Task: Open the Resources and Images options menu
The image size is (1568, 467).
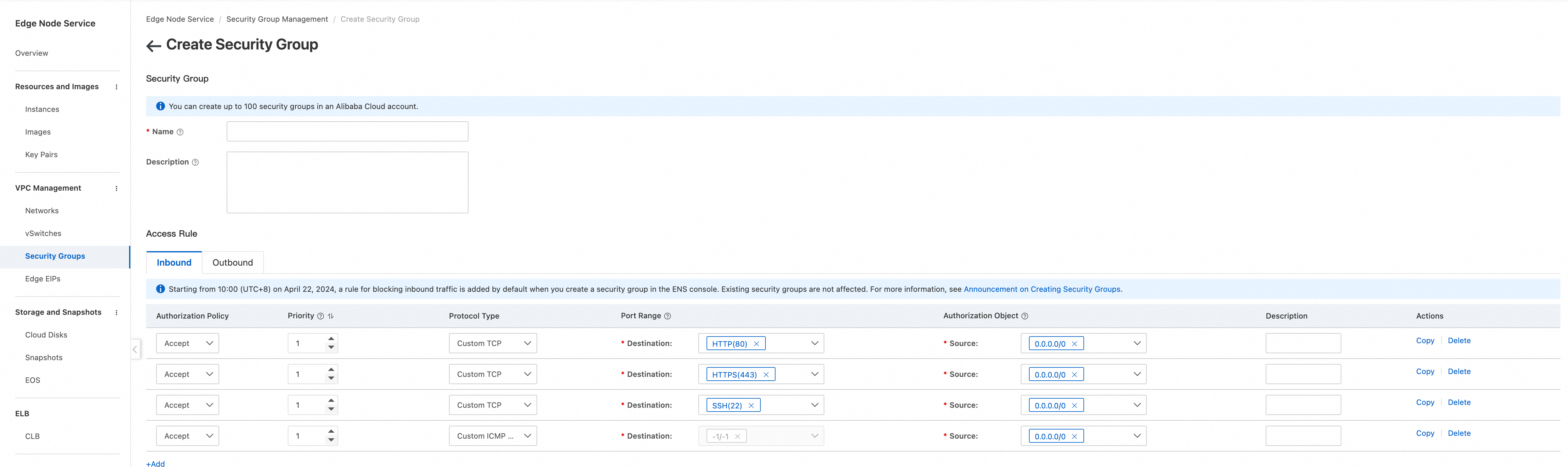Action: pyautogui.click(x=116, y=87)
